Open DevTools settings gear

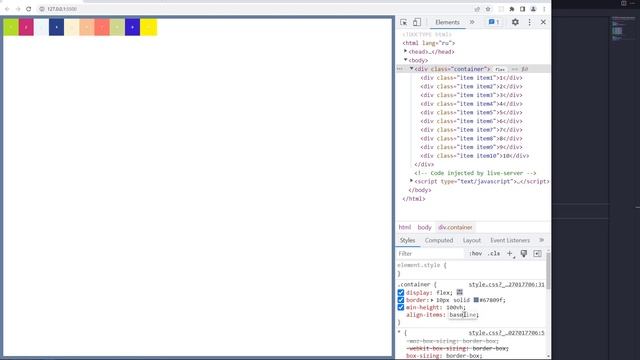(515, 22)
